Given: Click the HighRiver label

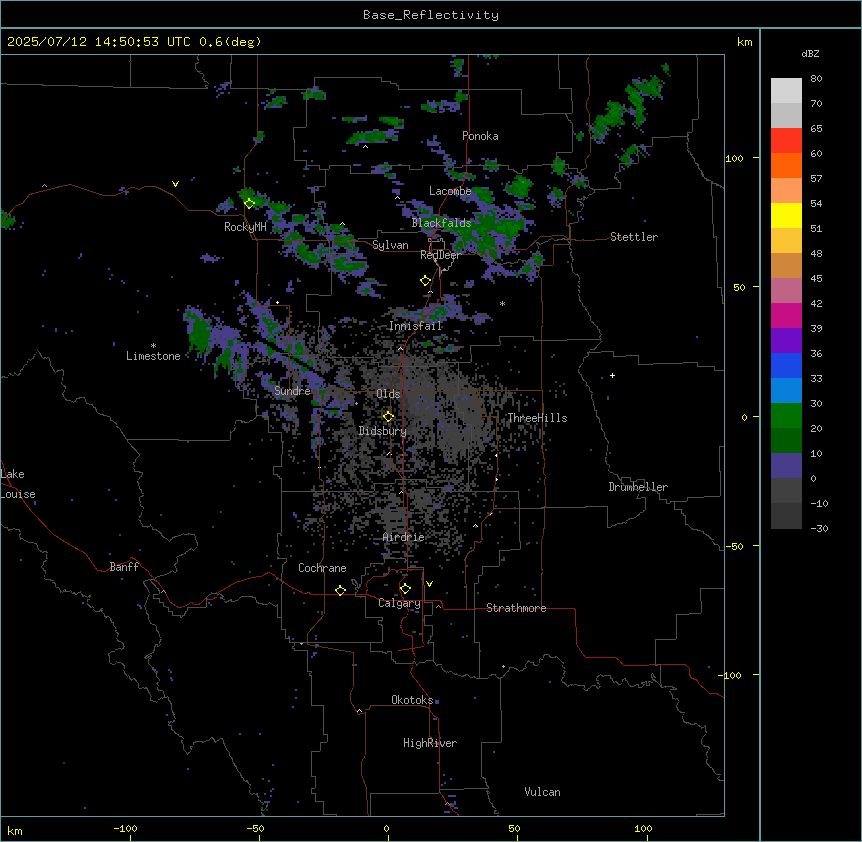Looking at the screenshot, I should [430, 743].
